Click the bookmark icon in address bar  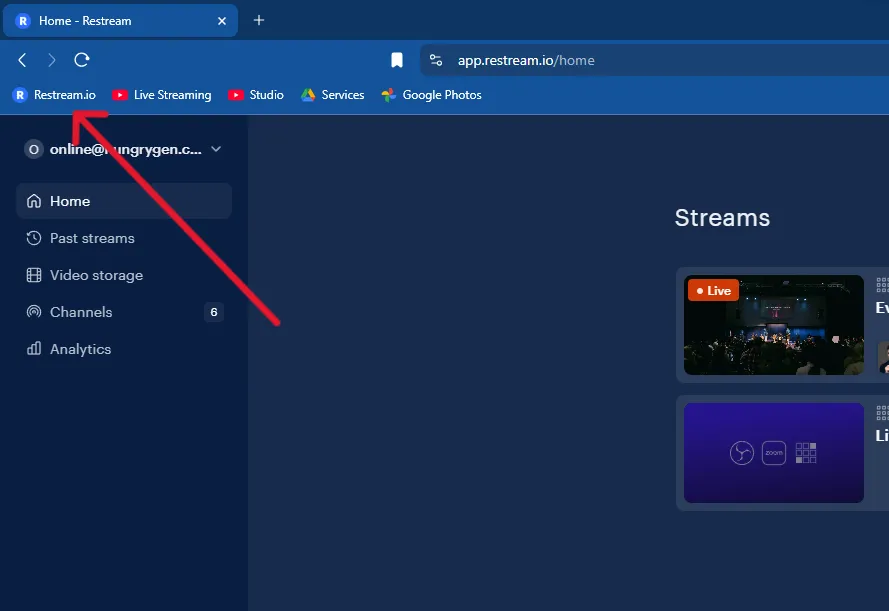pyautogui.click(x=397, y=60)
